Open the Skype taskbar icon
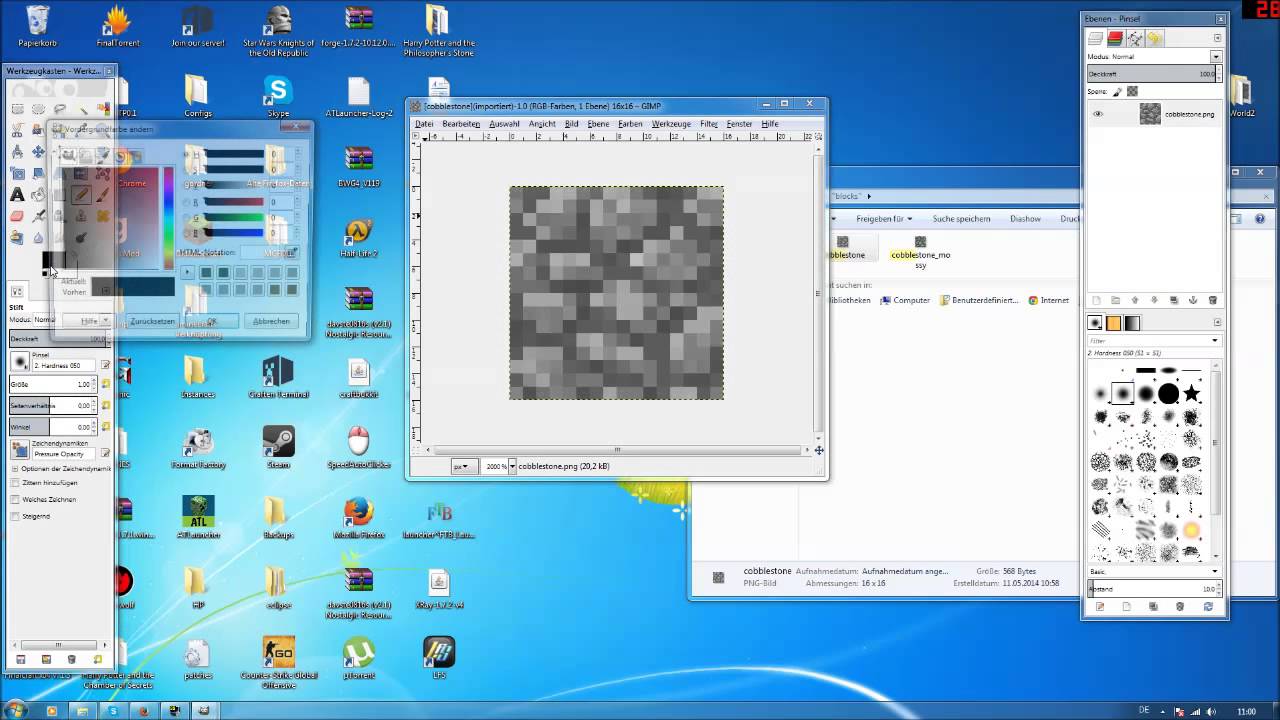The height and width of the screenshot is (720, 1280). click(x=113, y=711)
